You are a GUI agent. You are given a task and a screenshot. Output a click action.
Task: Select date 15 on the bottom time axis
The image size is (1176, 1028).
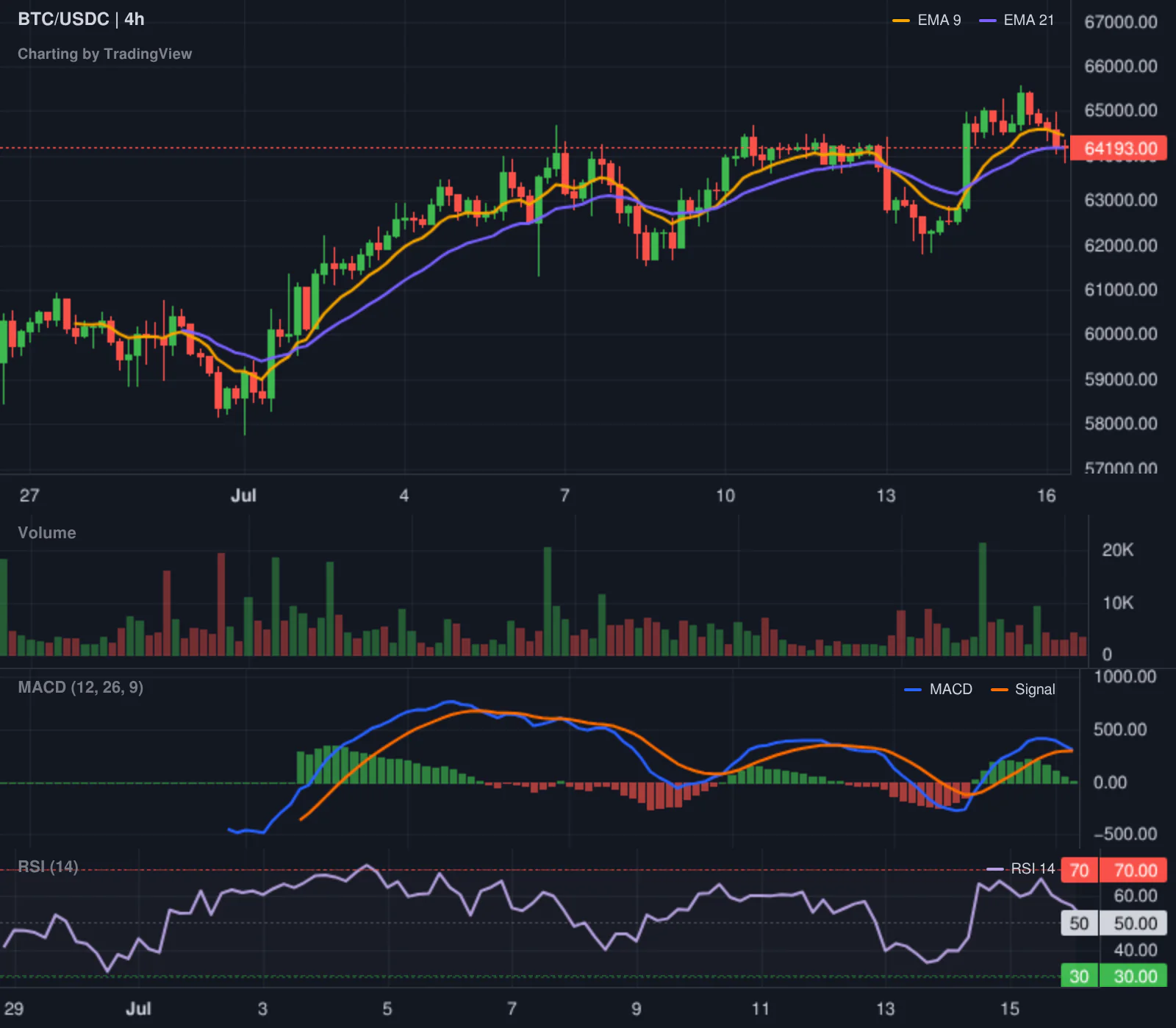[1010, 1009]
